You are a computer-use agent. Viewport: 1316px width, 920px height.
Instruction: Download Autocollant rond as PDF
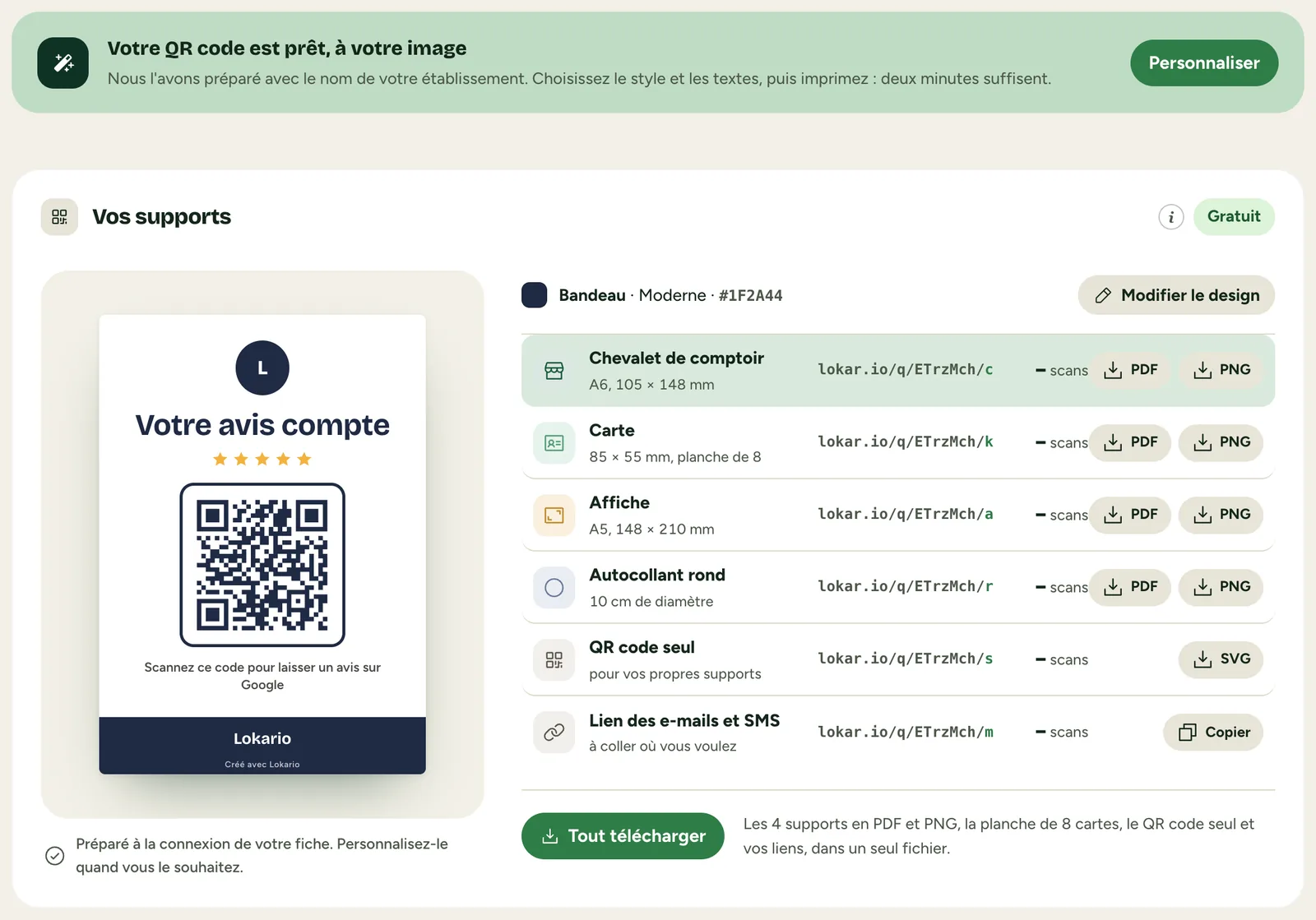(1130, 587)
